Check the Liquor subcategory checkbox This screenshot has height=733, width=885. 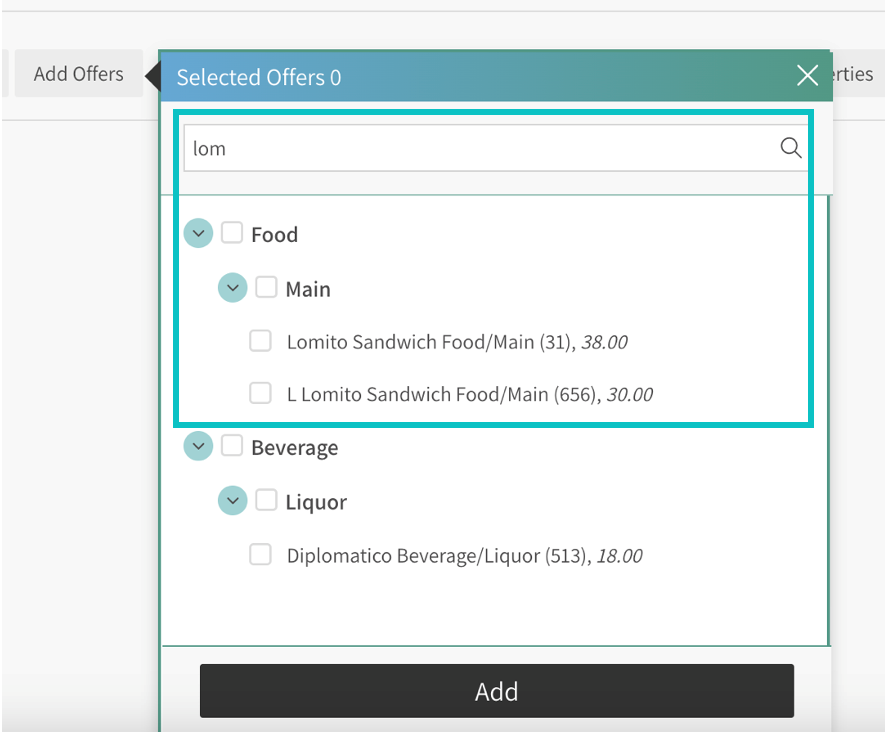266,500
